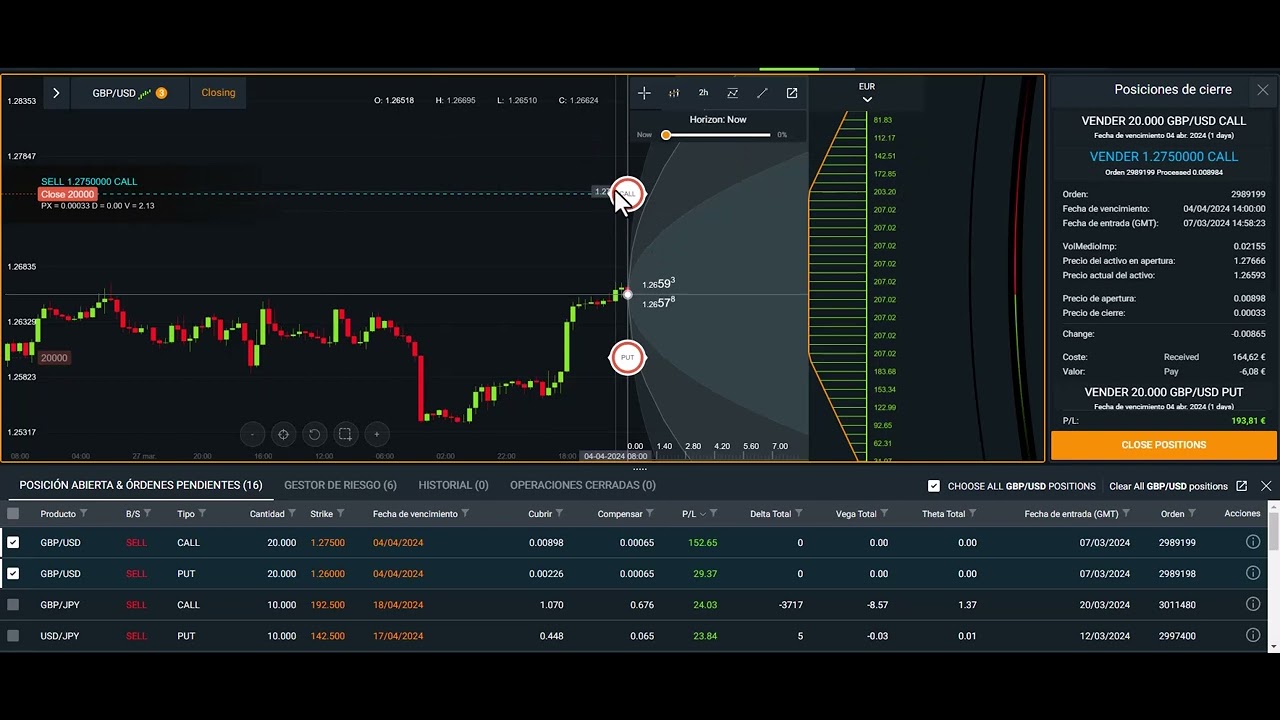This screenshot has width=1280, height=720.
Task: Filter the Cantidad column
Action: 293,514
